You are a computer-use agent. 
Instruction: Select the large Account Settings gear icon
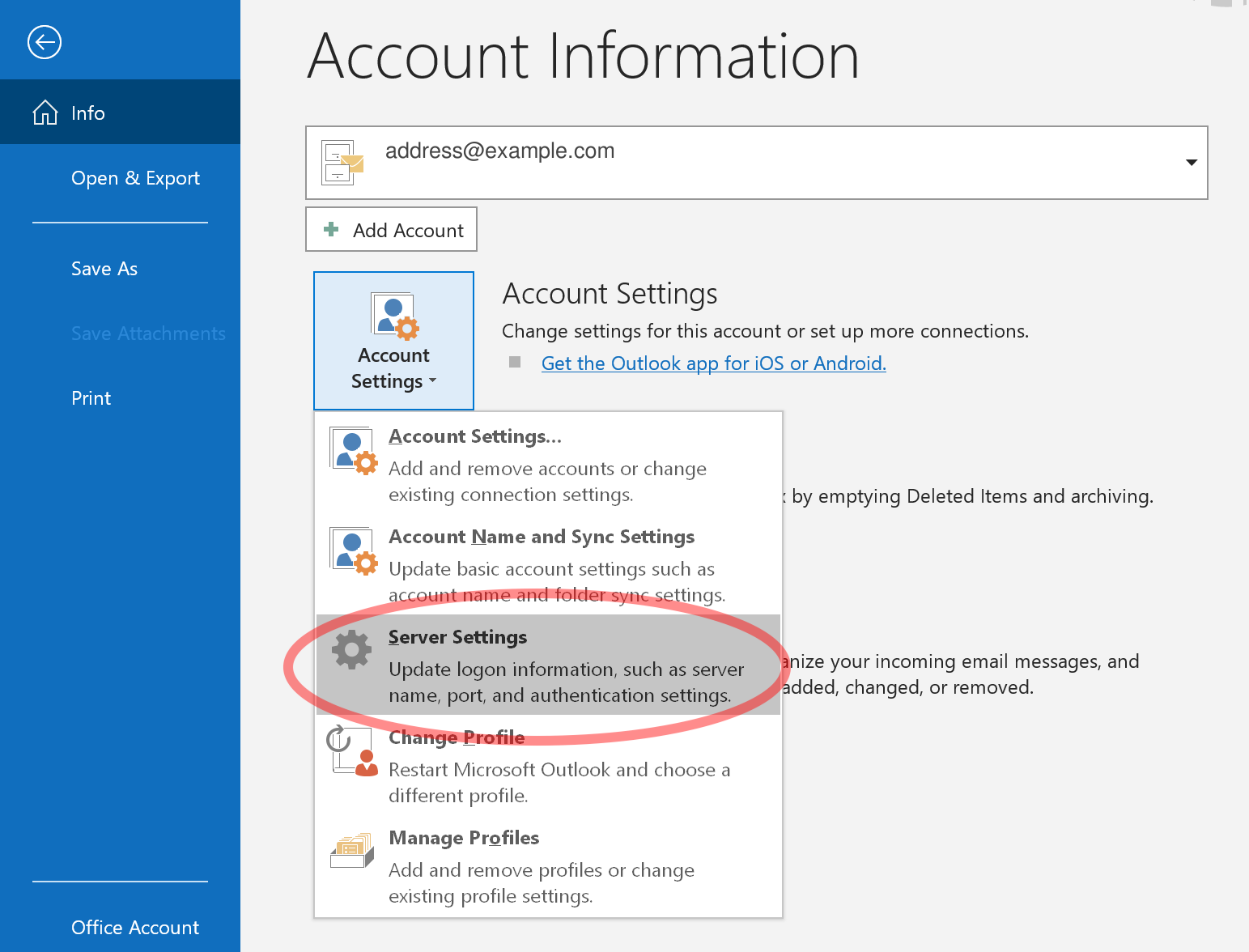point(393,319)
